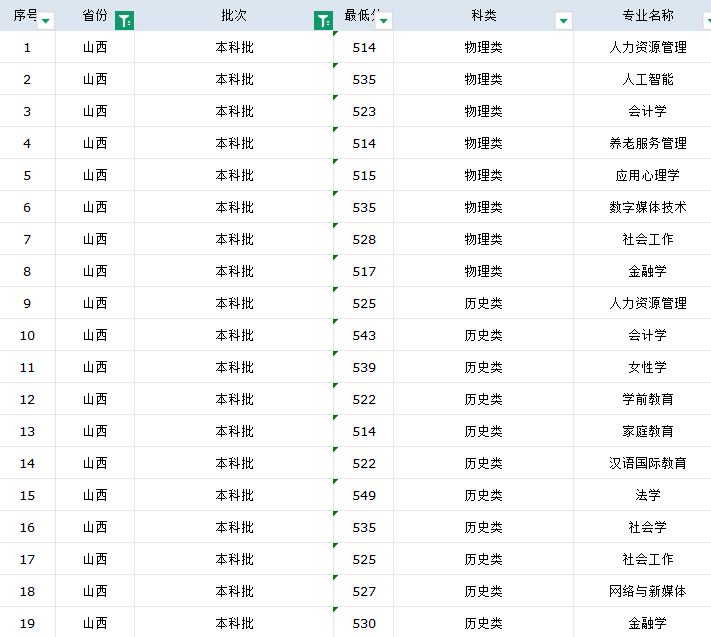Screen dimensions: 711x637
Task: Select 物理类 cell in row 2
Action: (x=483, y=79)
